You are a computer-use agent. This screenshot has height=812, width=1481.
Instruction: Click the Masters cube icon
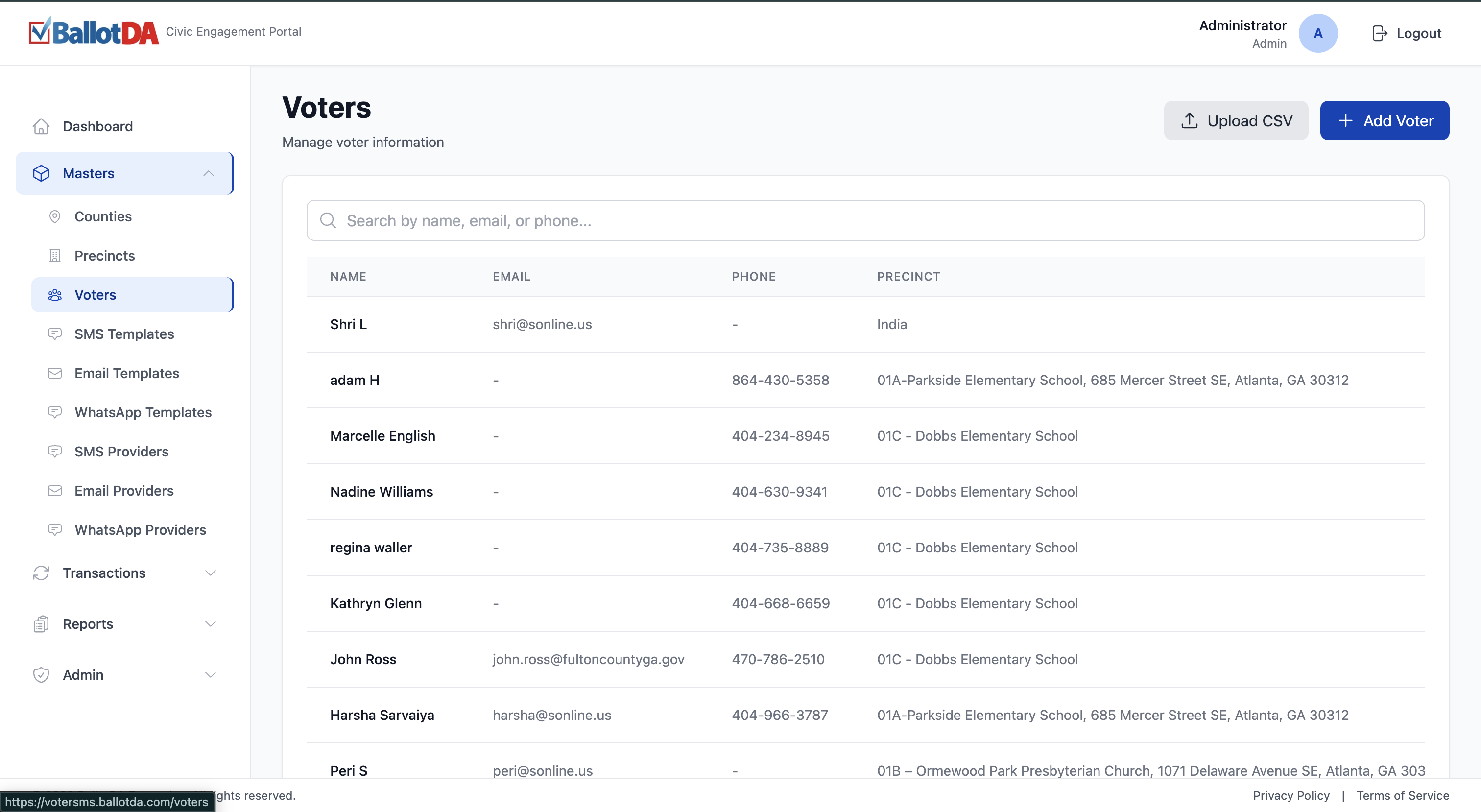41,173
